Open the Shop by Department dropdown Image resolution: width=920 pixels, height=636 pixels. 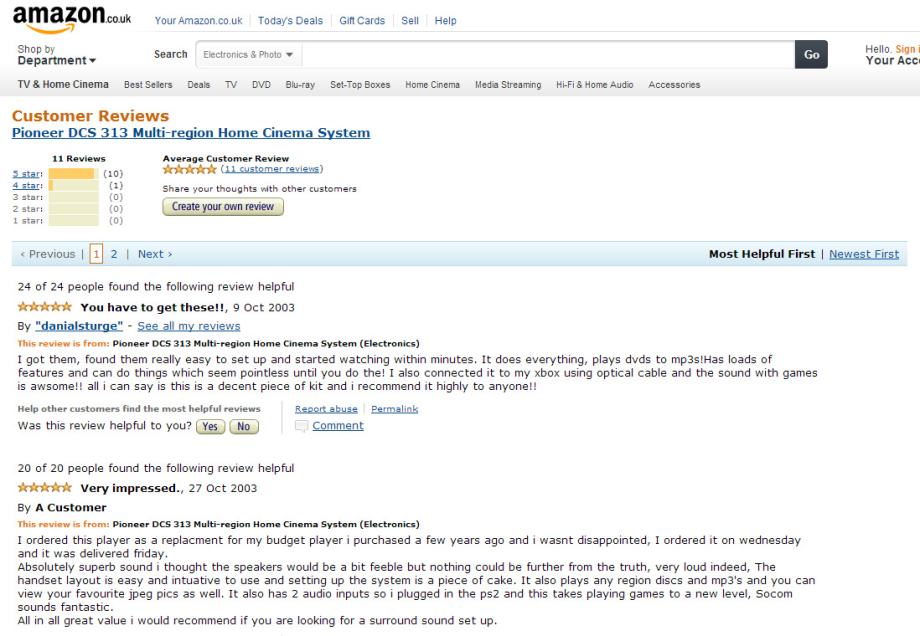pyautogui.click(x=57, y=55)
